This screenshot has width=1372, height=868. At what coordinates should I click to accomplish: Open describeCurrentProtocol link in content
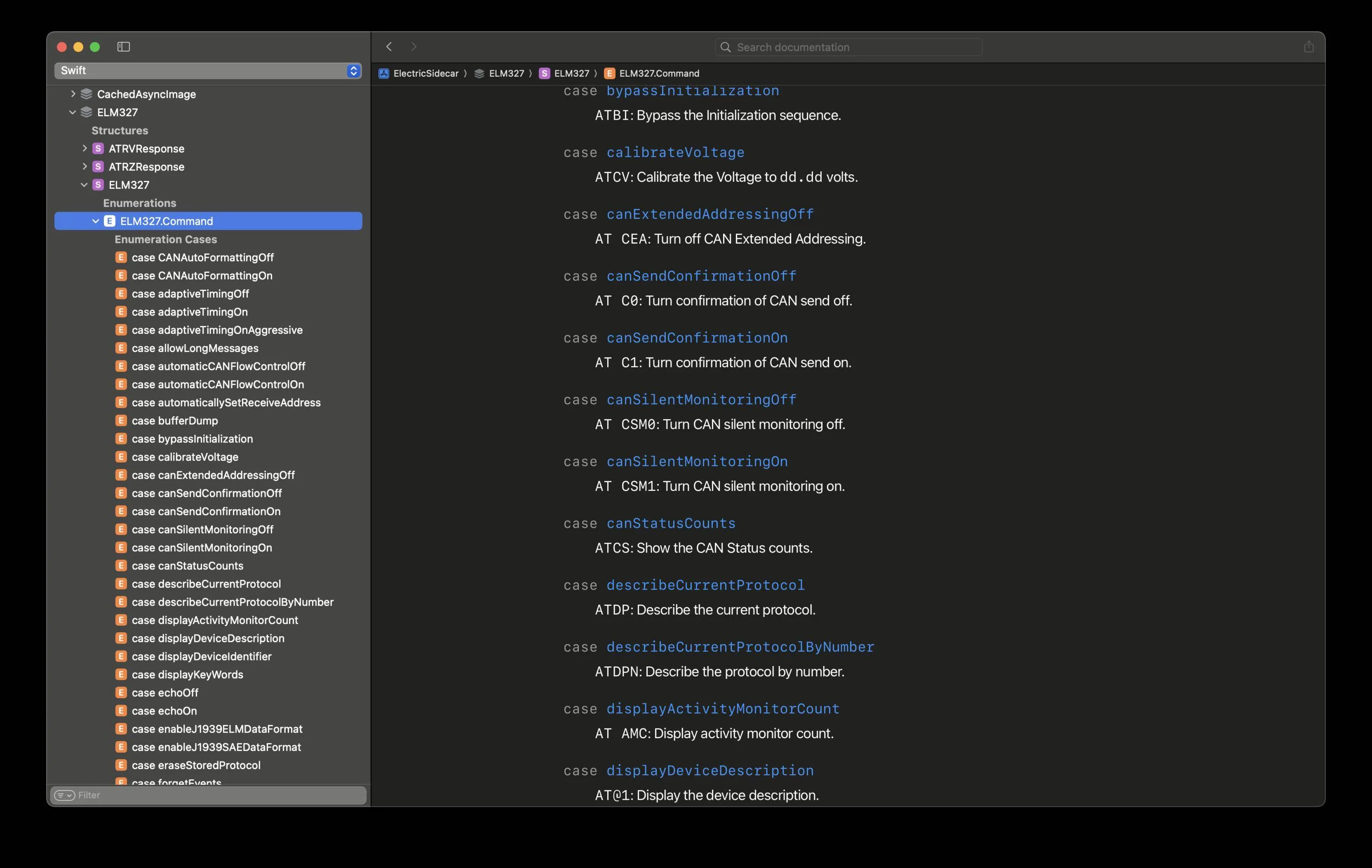tap(705, 585)
